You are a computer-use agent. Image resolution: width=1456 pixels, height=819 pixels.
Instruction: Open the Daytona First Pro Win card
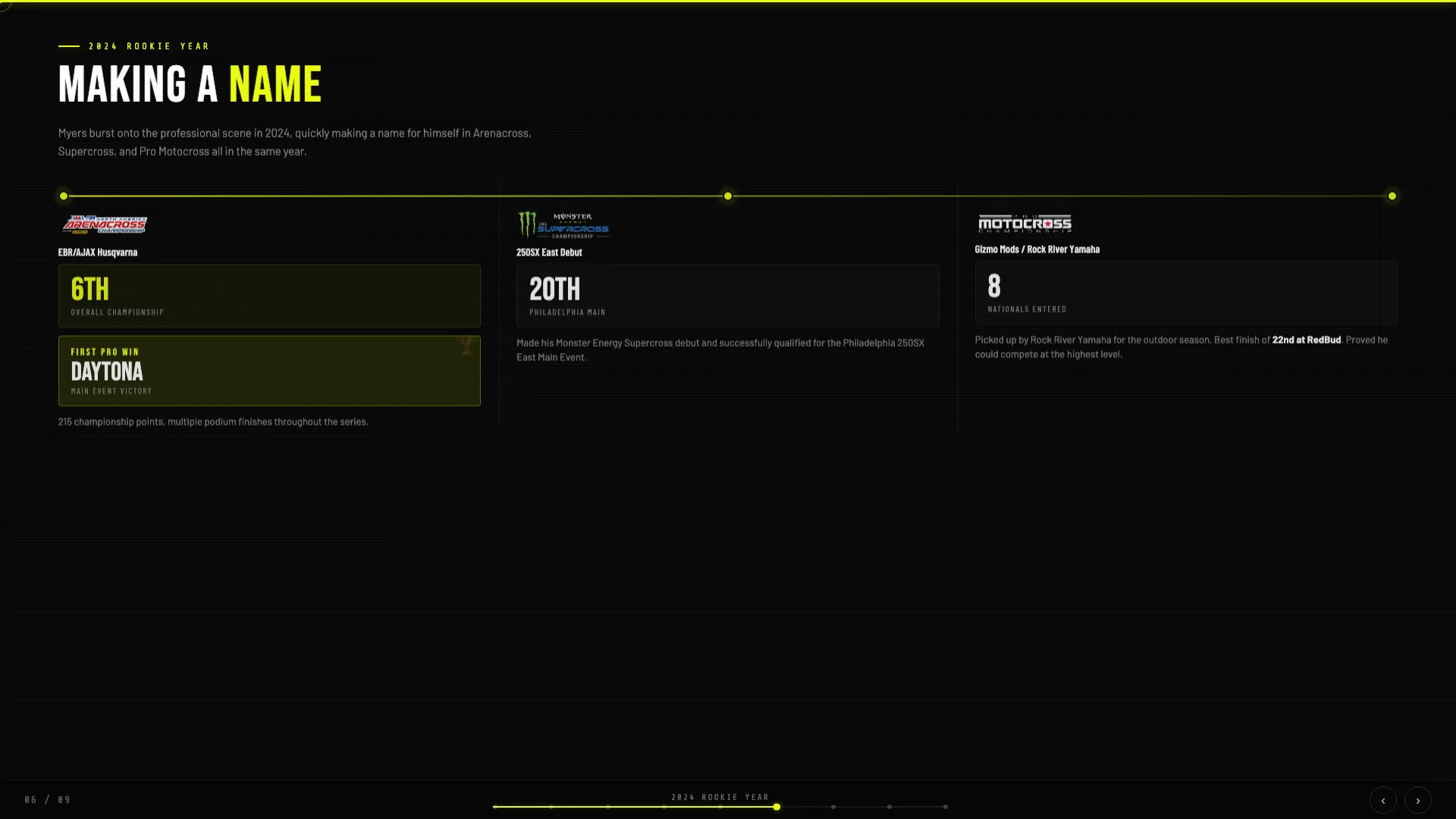pyautogui.click(x=269, y=371)
